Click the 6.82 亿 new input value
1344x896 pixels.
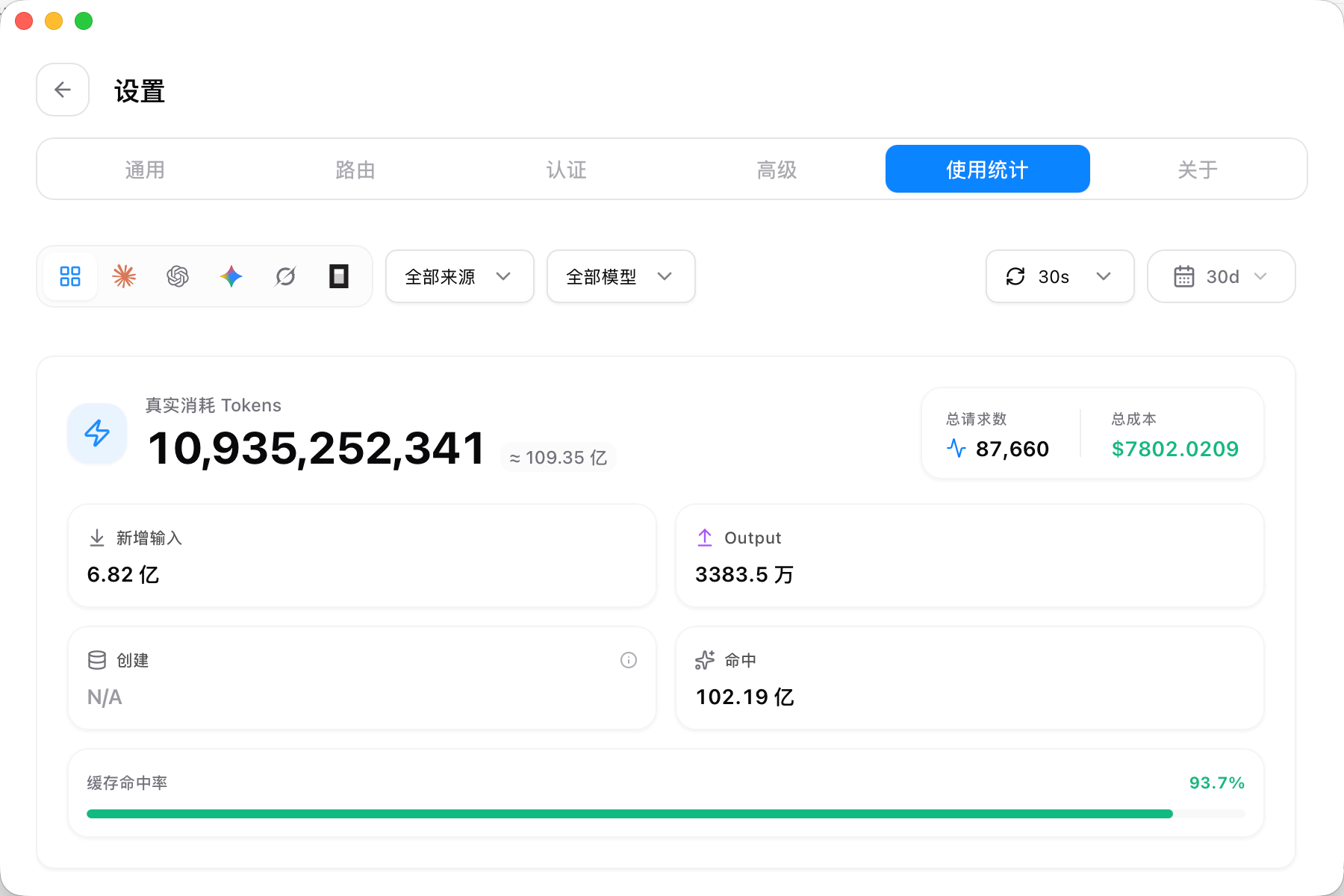coord(123,574)
